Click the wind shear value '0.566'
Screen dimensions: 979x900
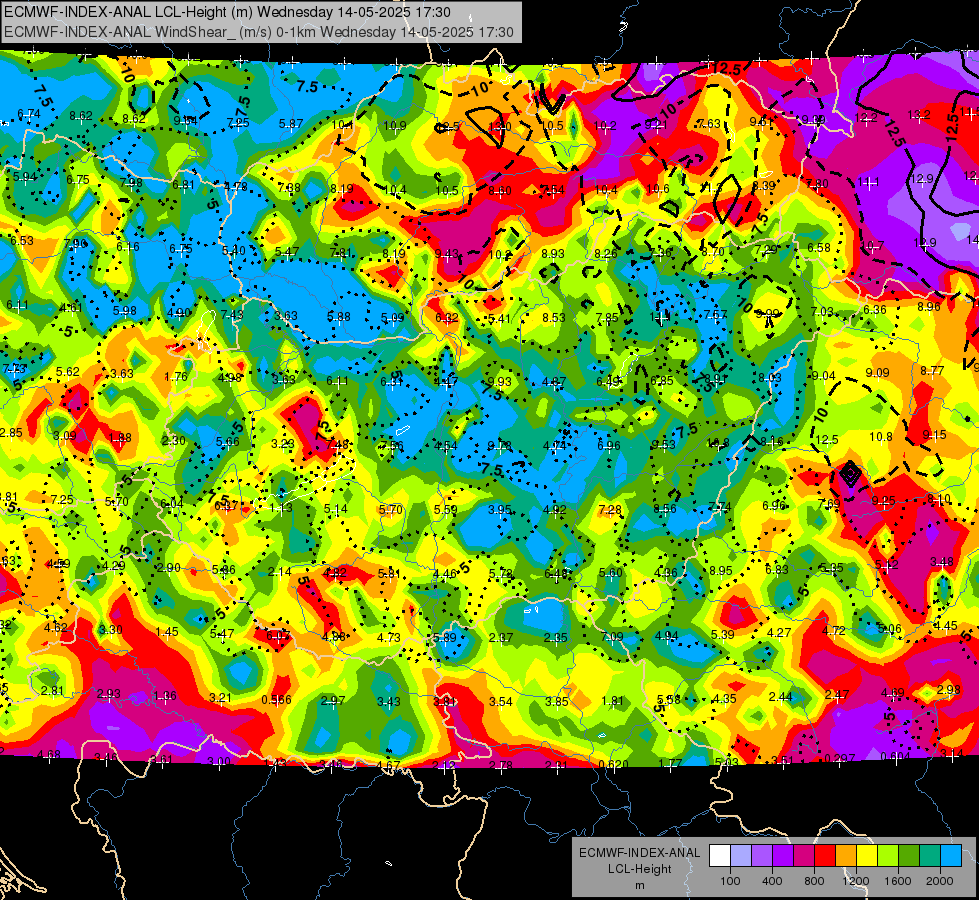276,700
